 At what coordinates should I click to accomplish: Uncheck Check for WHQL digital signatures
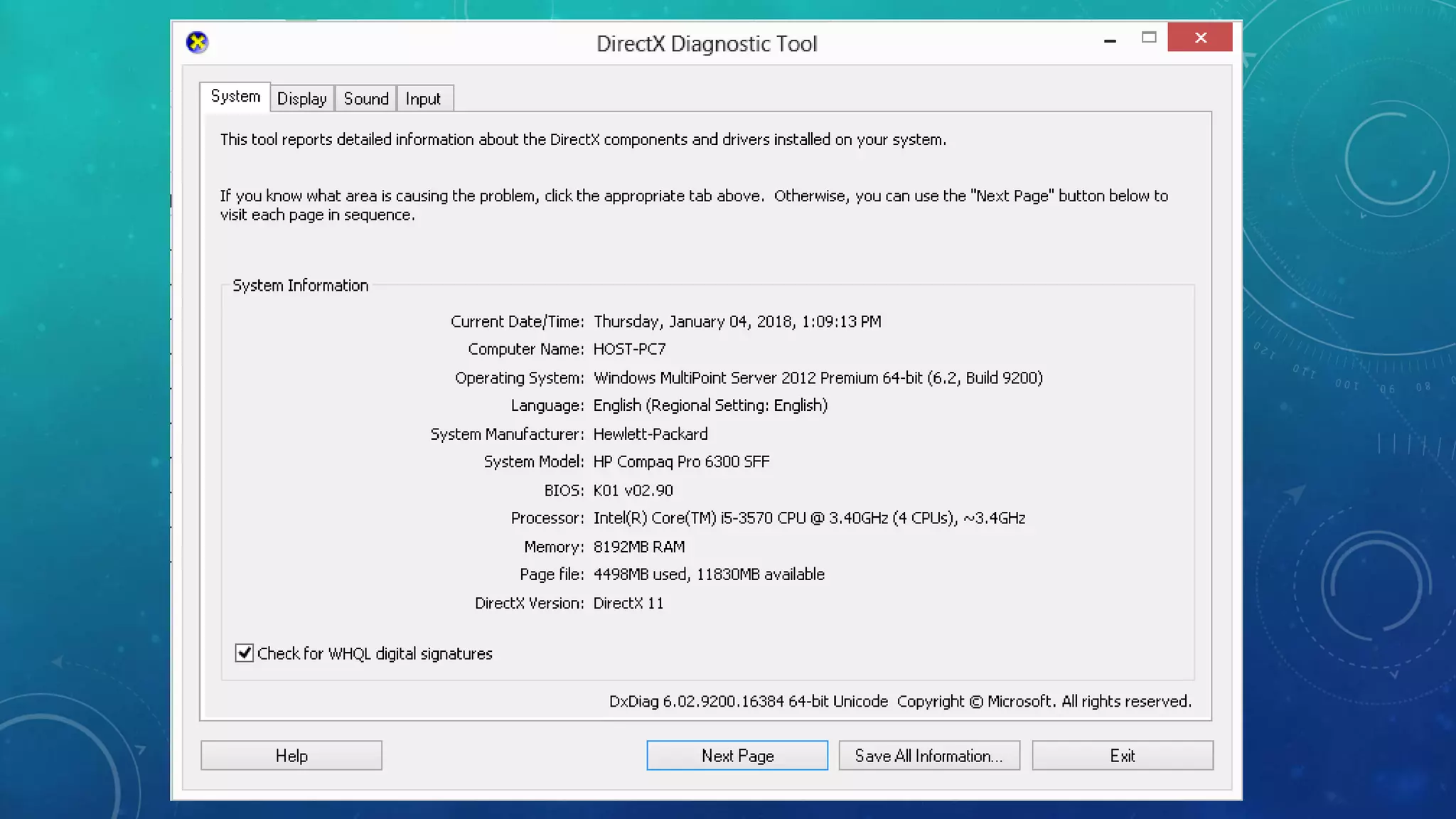(x=245, y=653)
